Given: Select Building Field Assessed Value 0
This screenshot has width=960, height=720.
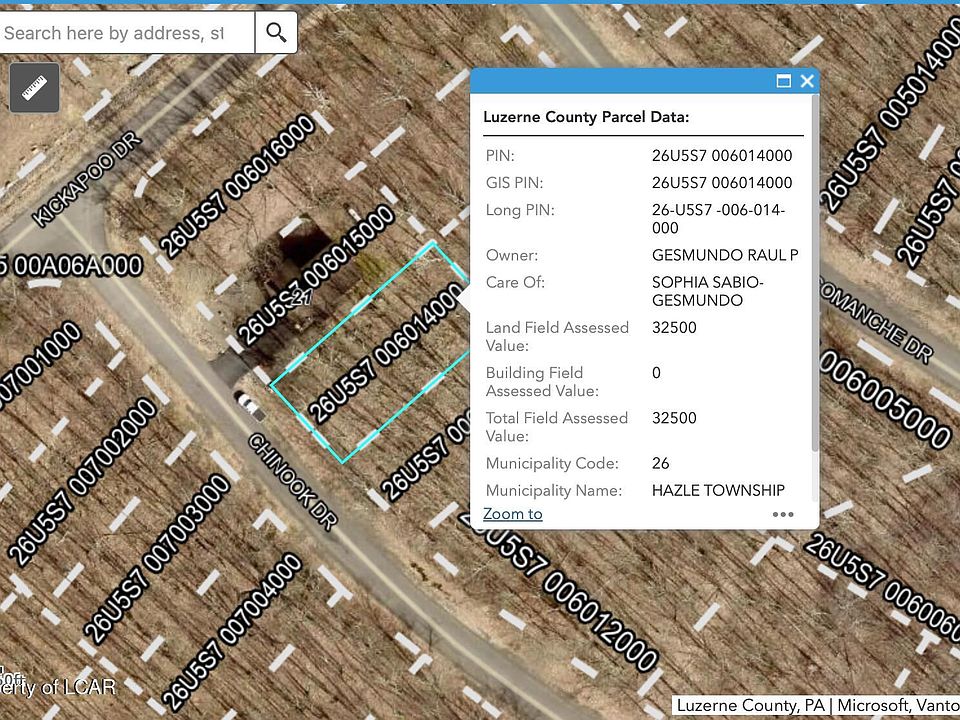Looking at the screenshot, I should [x=656, y=373].
